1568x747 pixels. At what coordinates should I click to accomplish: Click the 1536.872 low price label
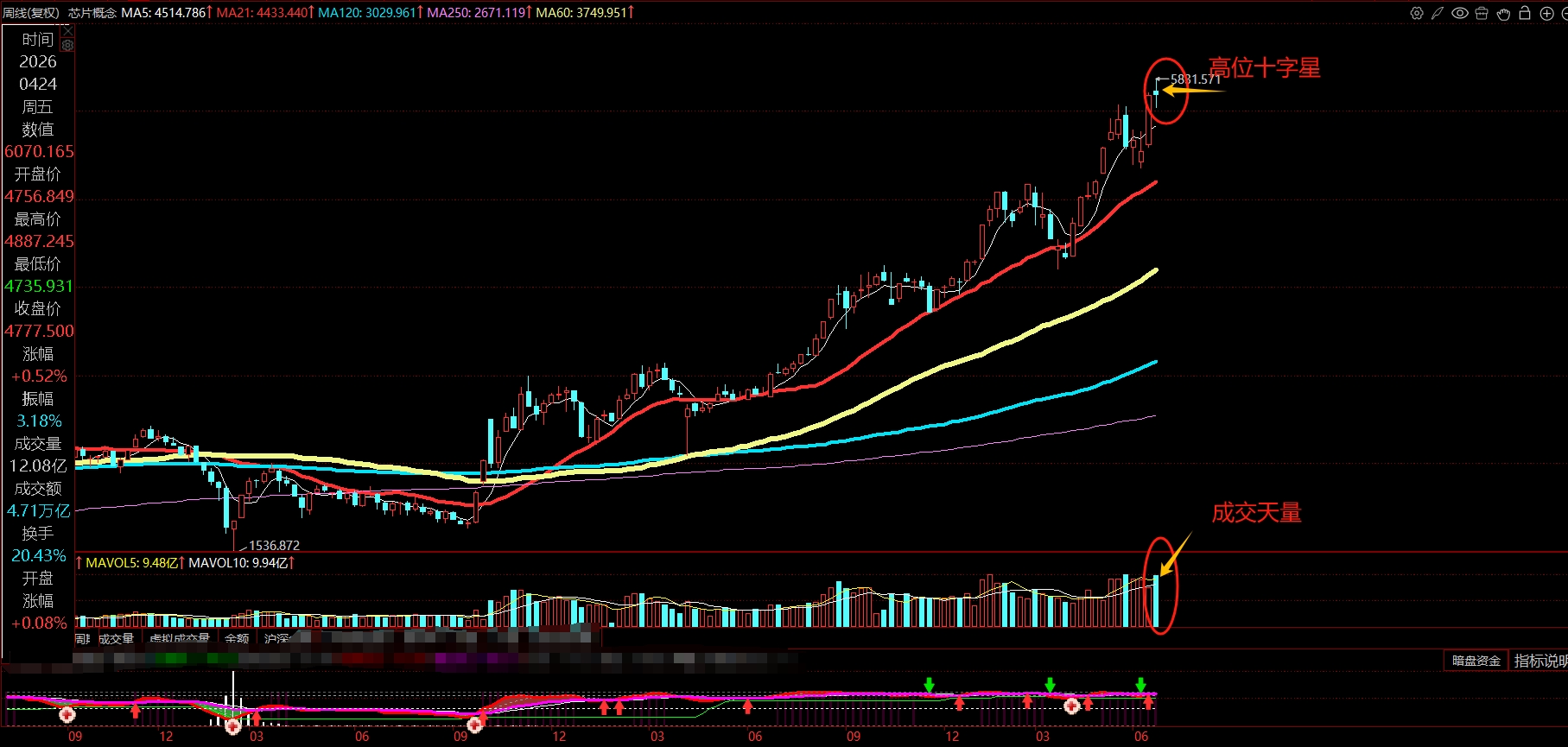pyautogui.click(x=275, y=546)
